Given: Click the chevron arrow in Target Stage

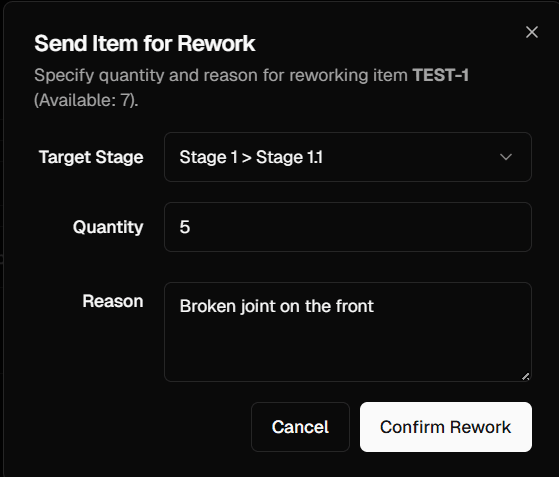Looking at the screenshot, I should [x=506, y=157].
